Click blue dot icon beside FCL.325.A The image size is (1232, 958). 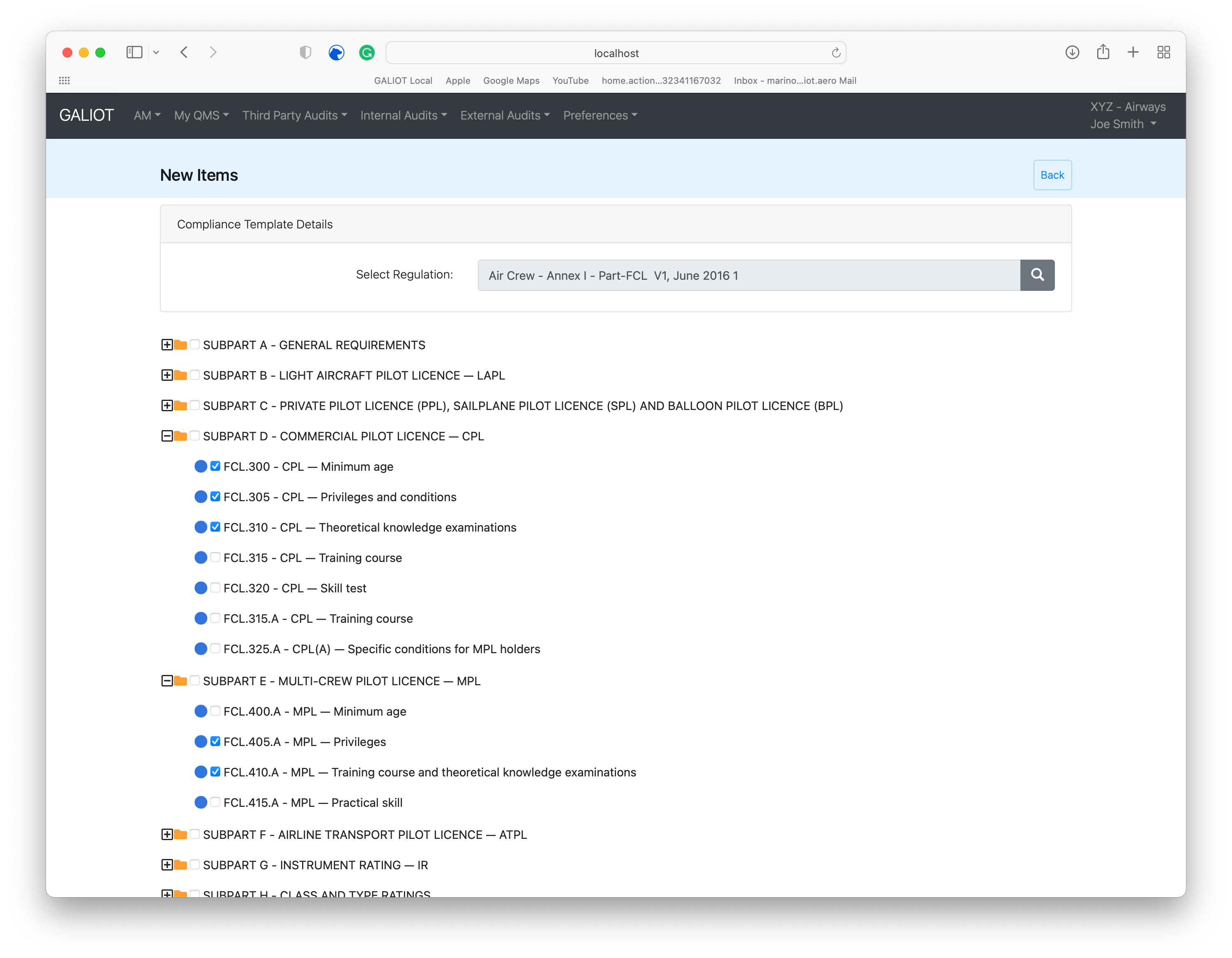pyautogui.click(x=201, y=649)
